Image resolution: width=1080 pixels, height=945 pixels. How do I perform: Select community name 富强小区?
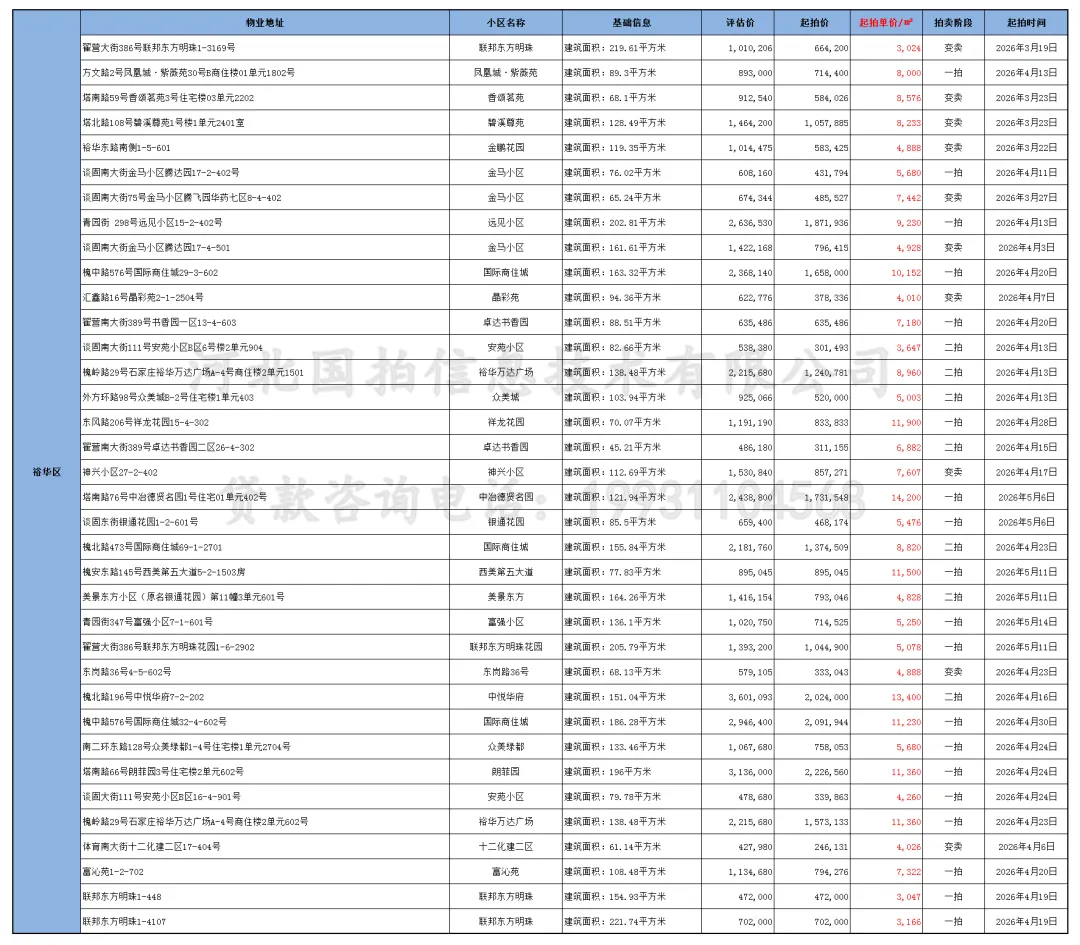pyautogui.click(x=506, y=622)
